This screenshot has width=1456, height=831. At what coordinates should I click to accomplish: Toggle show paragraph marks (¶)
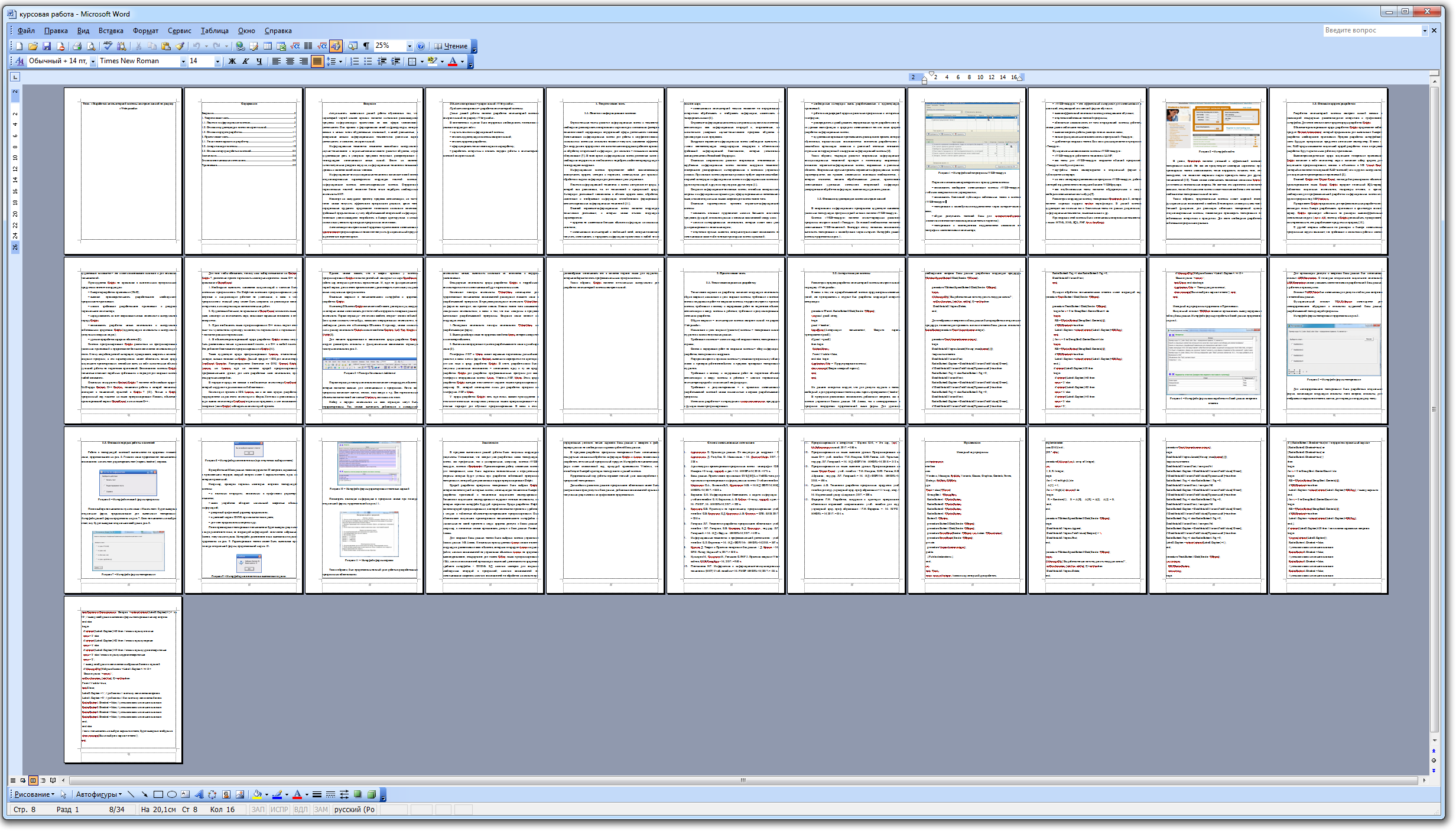[x=366, y=46]
